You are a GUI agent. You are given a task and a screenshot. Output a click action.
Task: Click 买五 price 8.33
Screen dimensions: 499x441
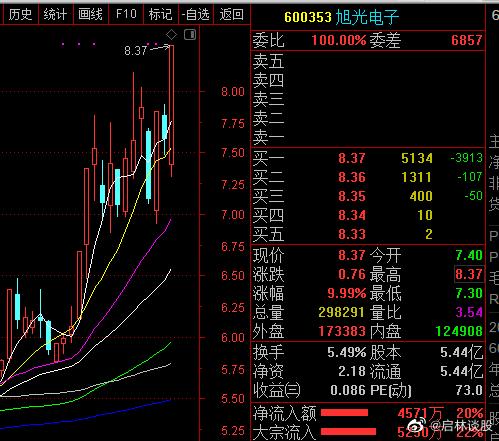(352, 234)
